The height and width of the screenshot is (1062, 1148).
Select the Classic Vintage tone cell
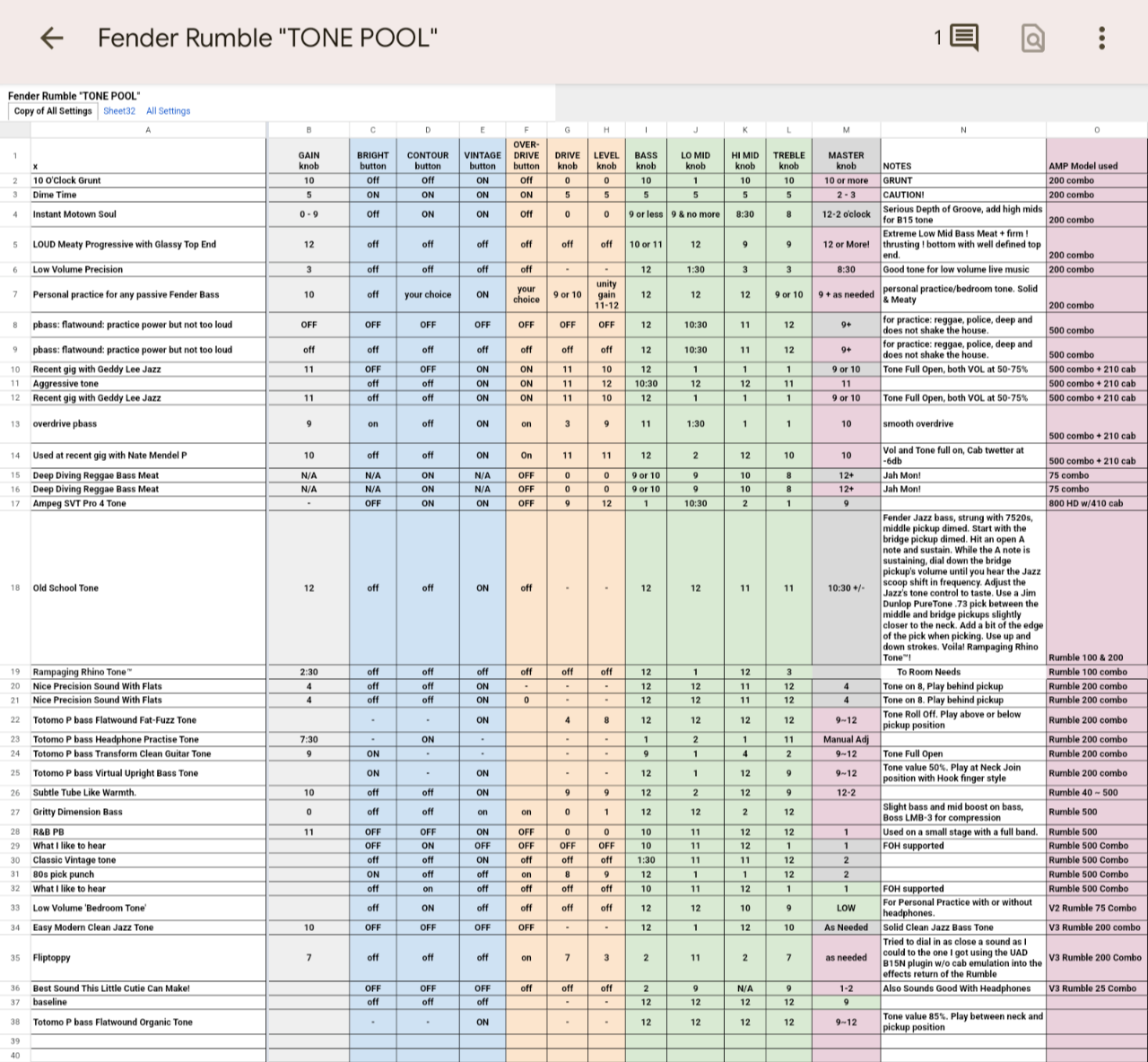point(148,859)
